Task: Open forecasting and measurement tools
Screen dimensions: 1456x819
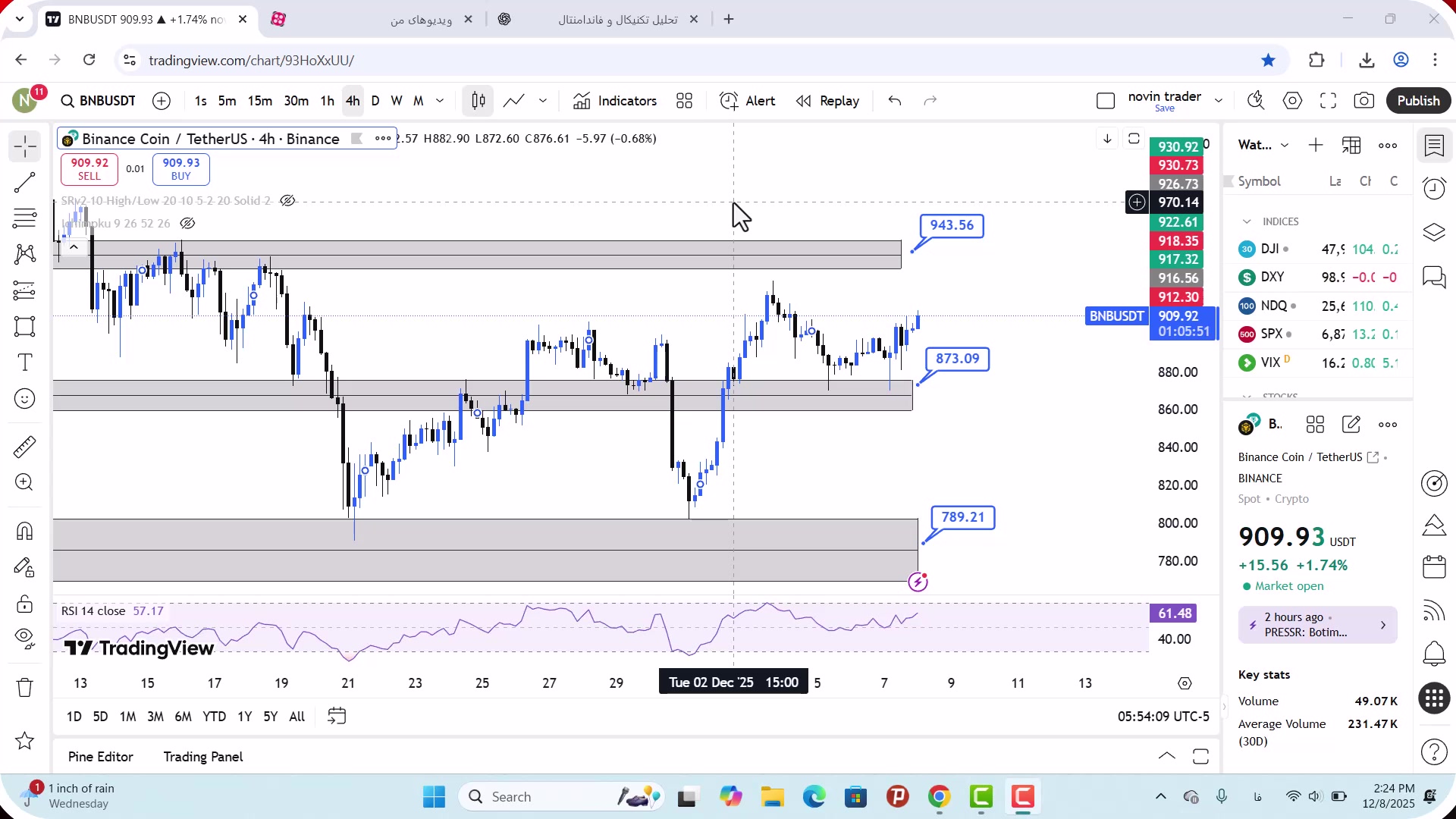Action: 25,290
